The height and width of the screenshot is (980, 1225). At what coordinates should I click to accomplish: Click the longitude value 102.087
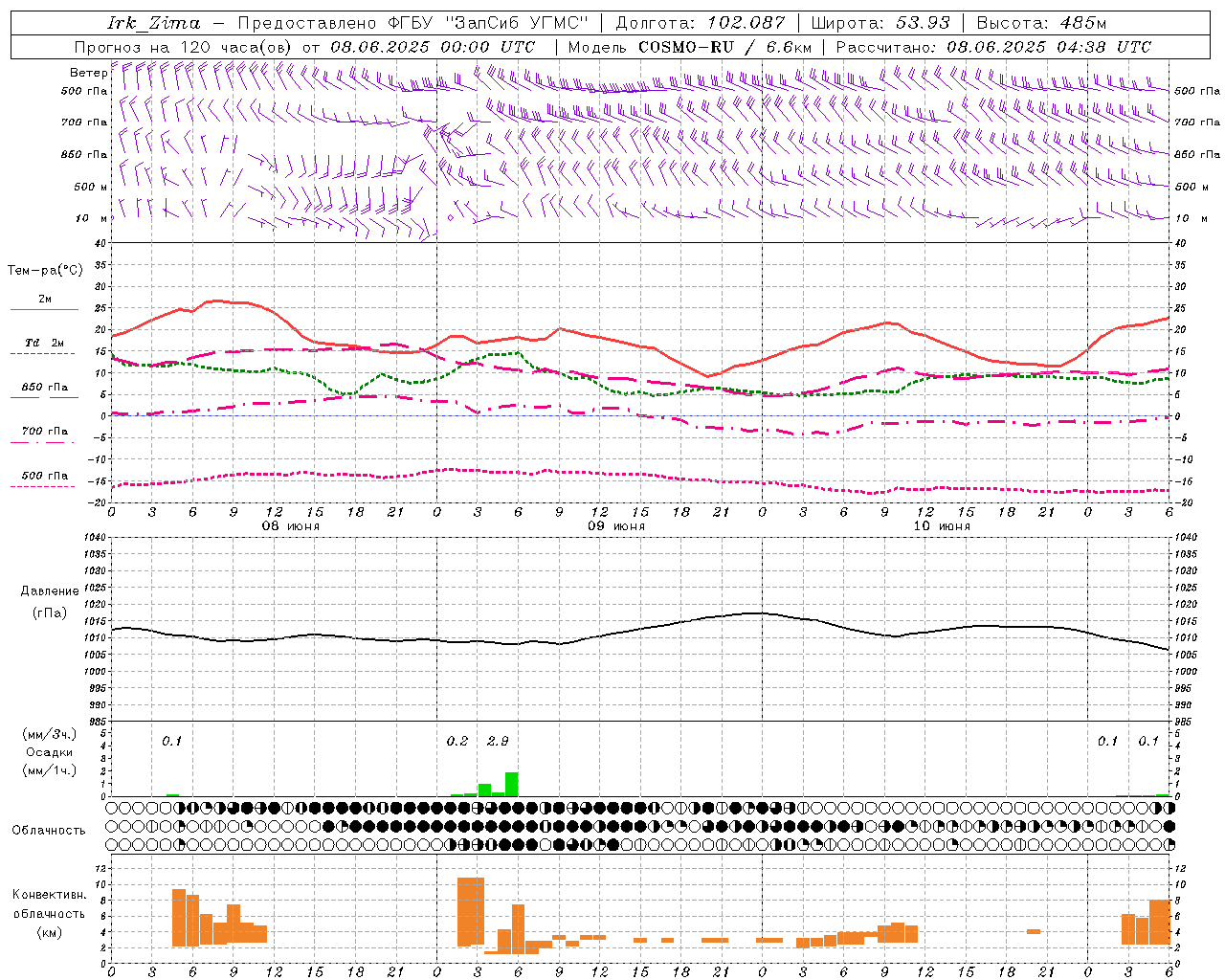746,23
